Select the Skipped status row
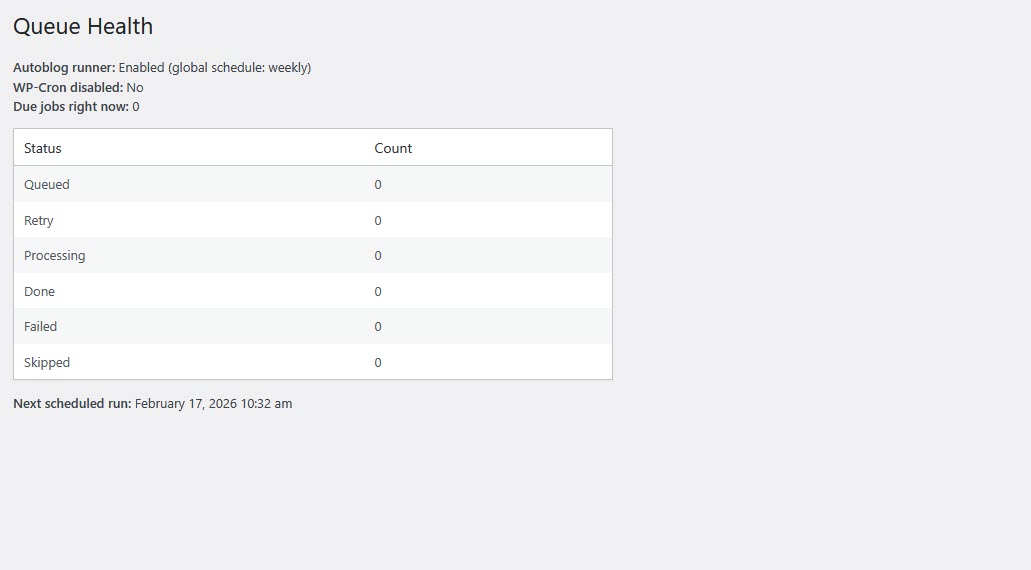Image resolution: width=1031 pixels, height=570 pixels. point(47,363)
